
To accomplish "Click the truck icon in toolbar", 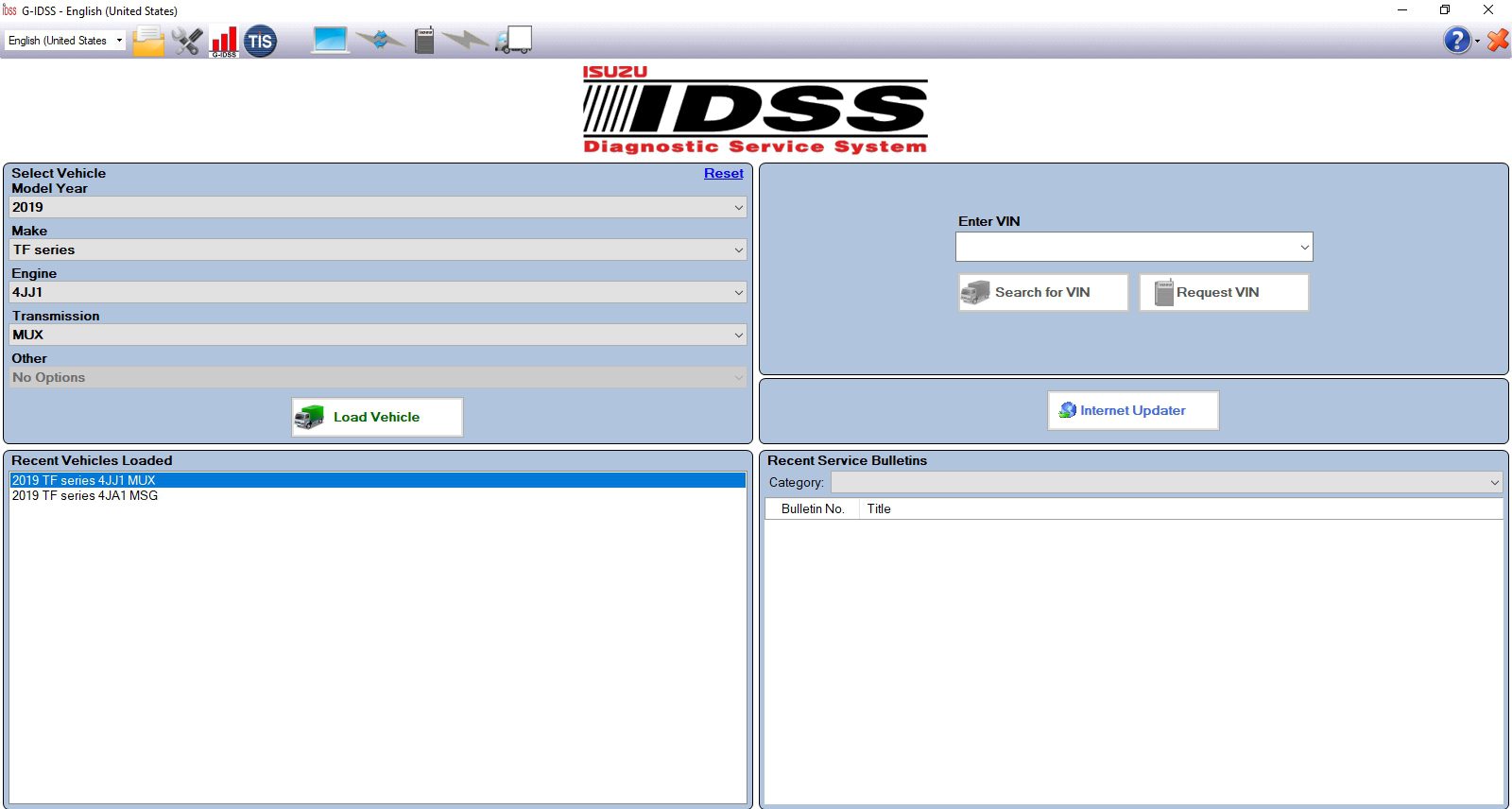I will [x=513, y=40].
